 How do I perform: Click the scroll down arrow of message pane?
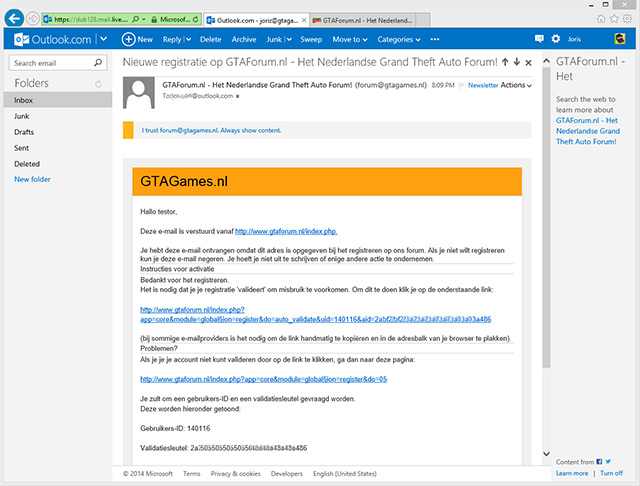tap(546, 453)
